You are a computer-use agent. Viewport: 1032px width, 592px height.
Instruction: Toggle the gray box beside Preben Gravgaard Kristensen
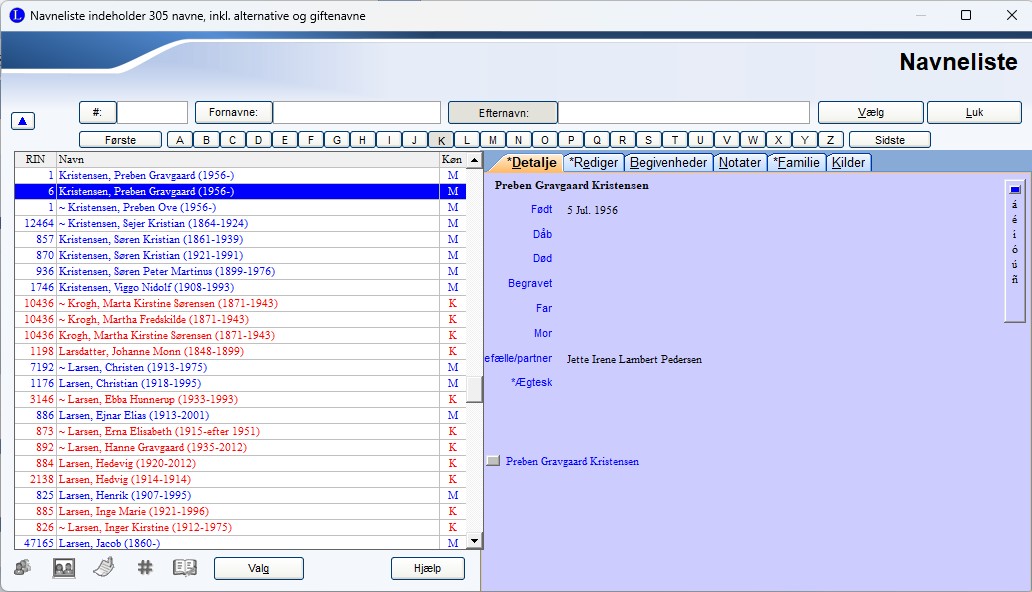[x=493, y=462]
